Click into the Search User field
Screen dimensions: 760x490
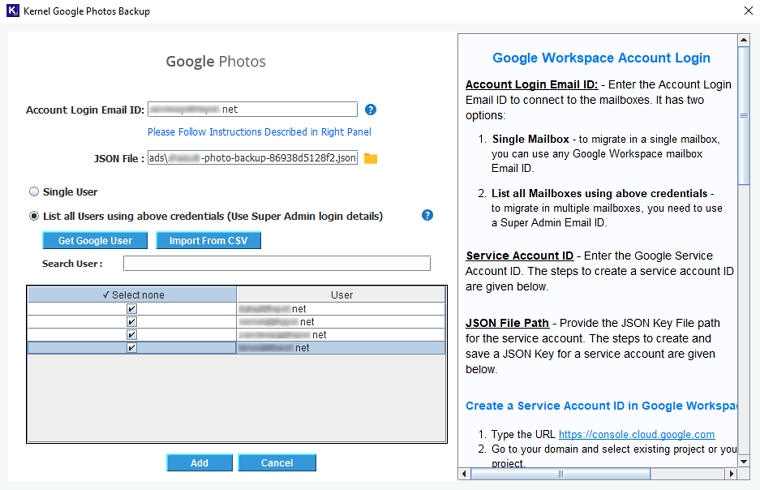277,263
